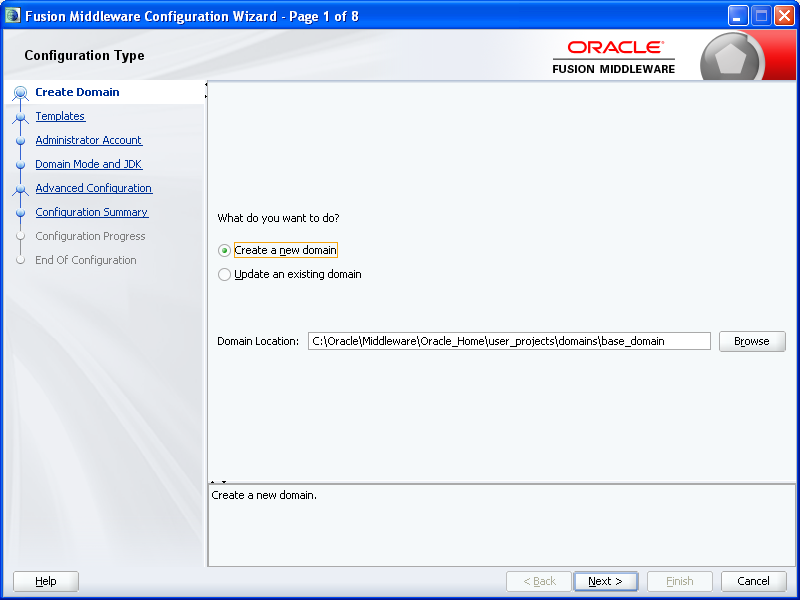
Task: Select the Templates step marker icon
Action: 21,116
